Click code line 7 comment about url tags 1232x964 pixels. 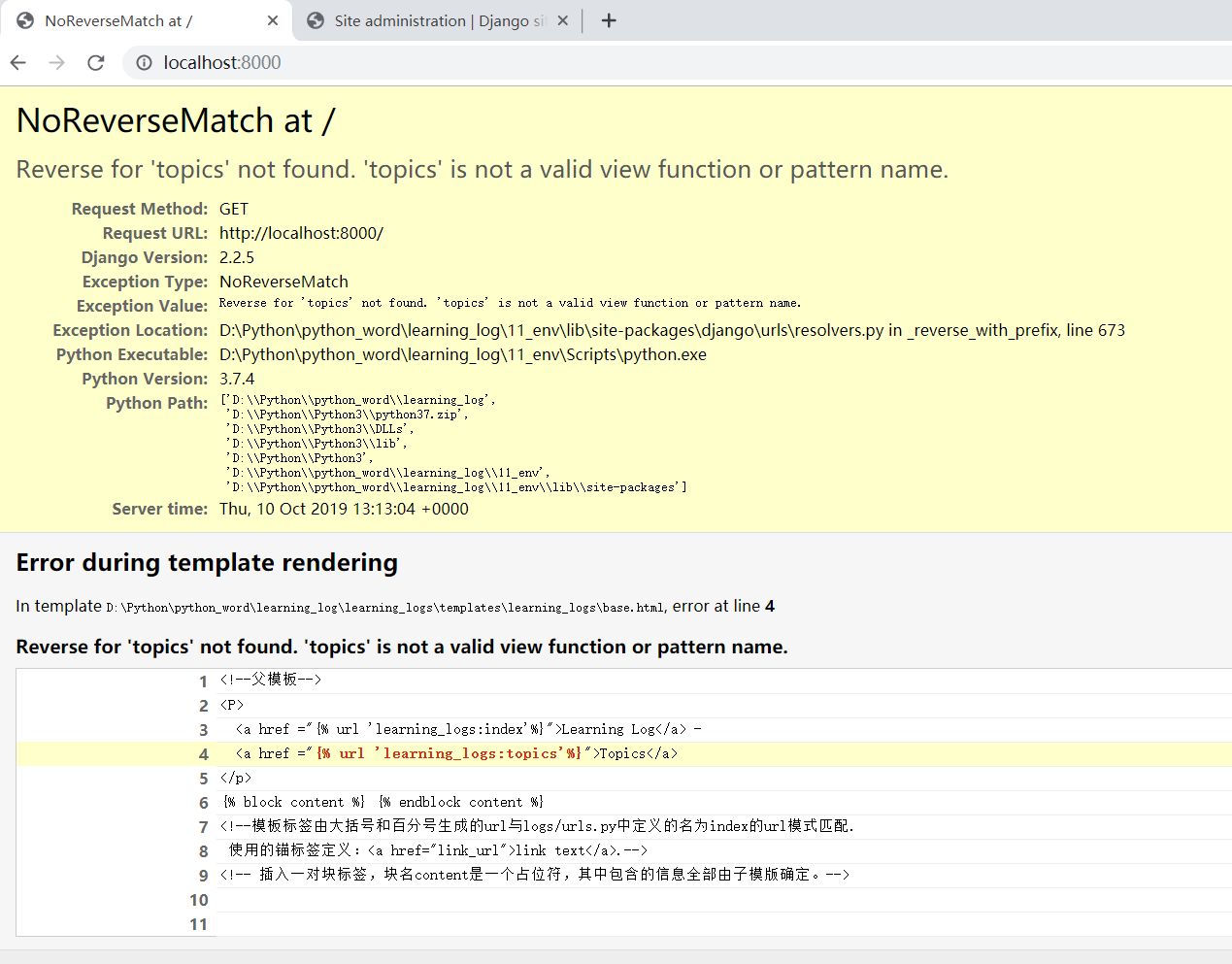tap(537, 826)
